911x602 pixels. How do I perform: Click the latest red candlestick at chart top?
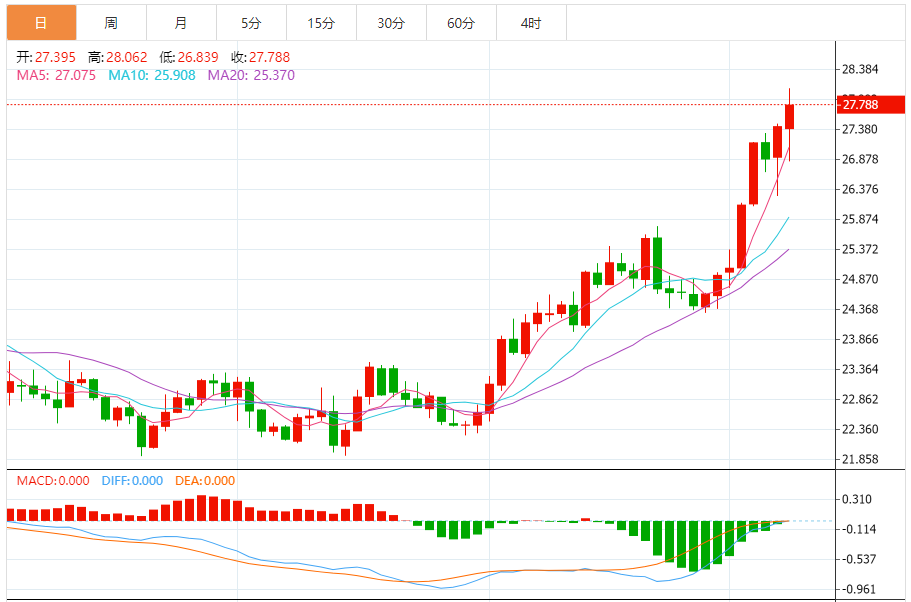[789, 116]
